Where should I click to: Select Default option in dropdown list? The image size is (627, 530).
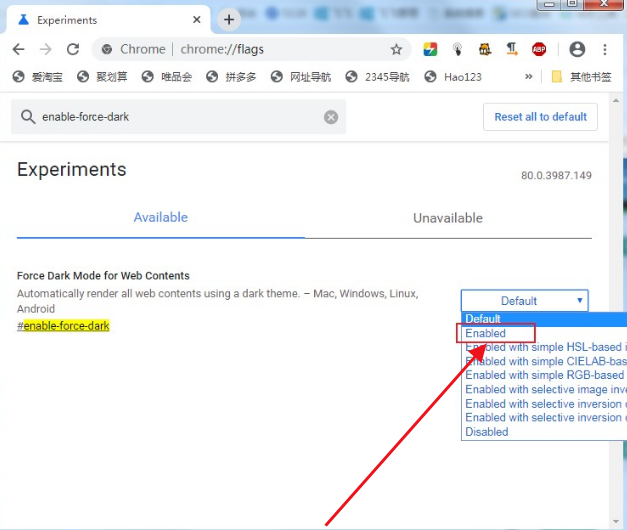click(x=544, y=319)
